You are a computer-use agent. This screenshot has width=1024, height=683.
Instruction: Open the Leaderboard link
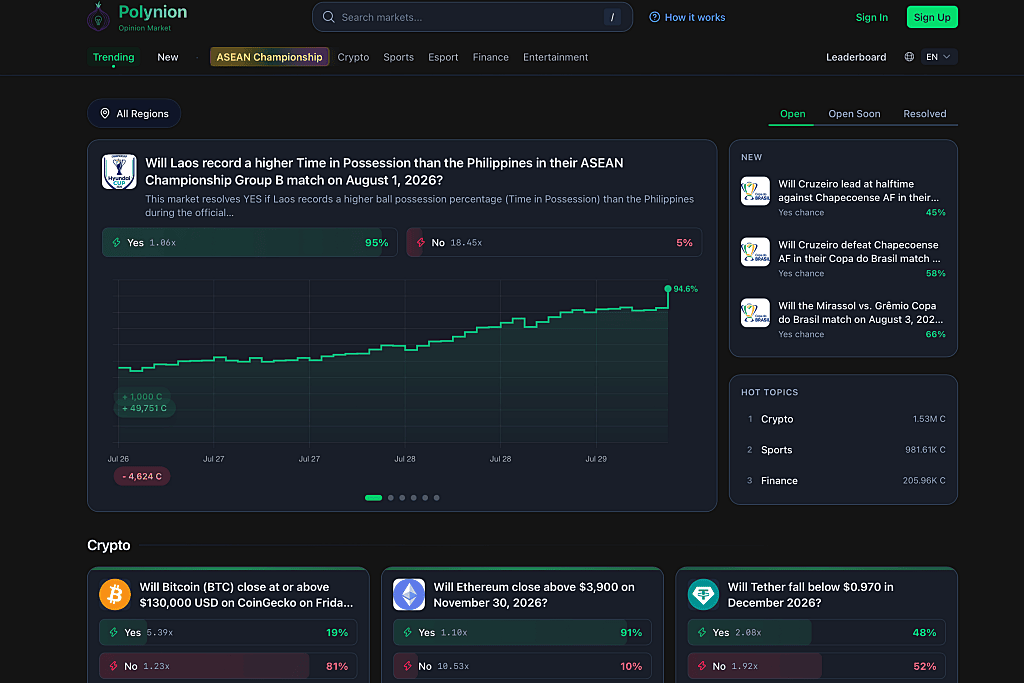click(856, 57)
